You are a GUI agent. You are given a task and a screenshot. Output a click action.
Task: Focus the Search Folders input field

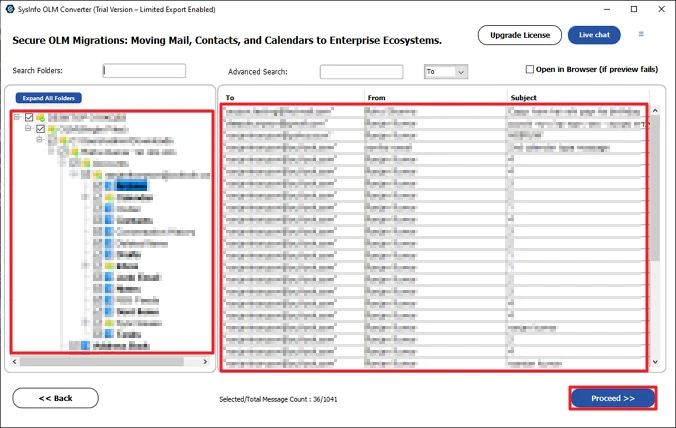[x=144, y=71]
